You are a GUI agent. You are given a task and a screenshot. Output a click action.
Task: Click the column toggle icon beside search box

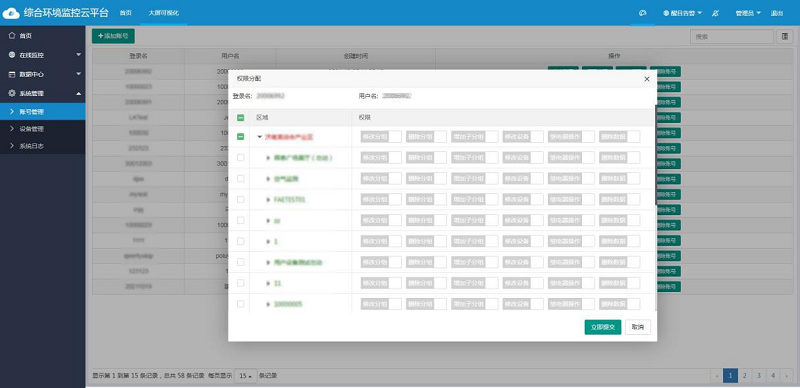[785, 36]
